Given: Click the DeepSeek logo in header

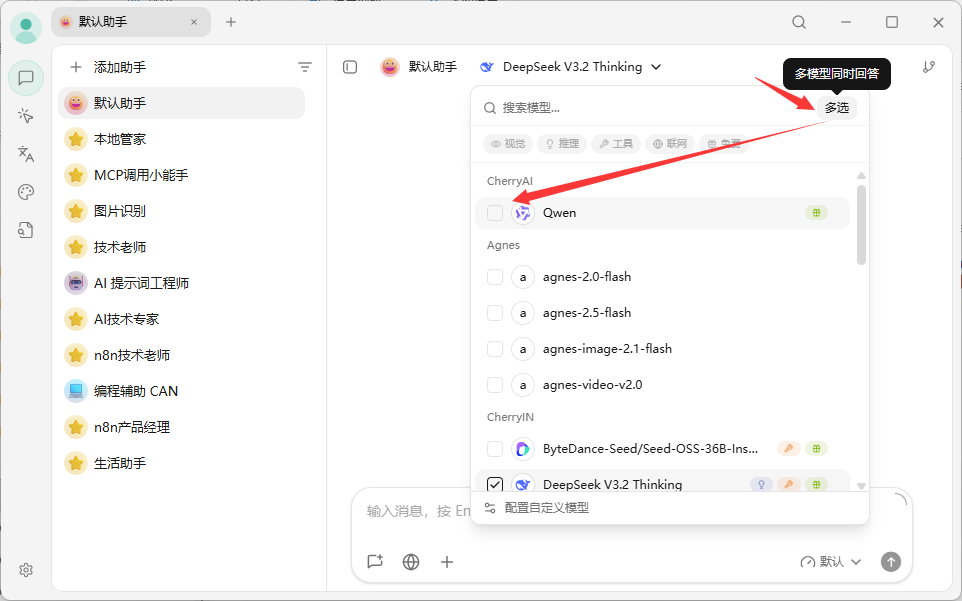Looking at the screenshot, I should tap(487, 67).
